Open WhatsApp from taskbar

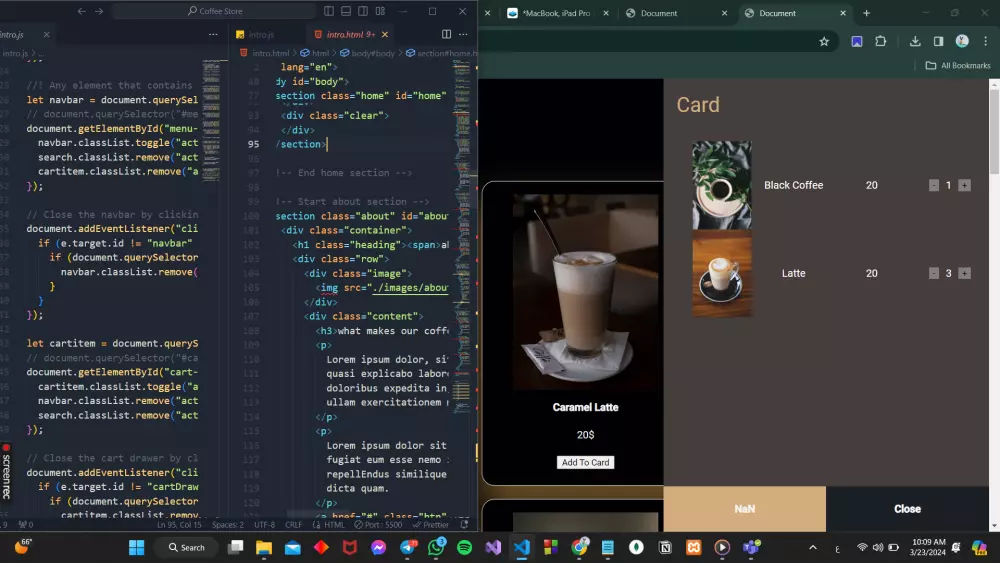(436, 547)
